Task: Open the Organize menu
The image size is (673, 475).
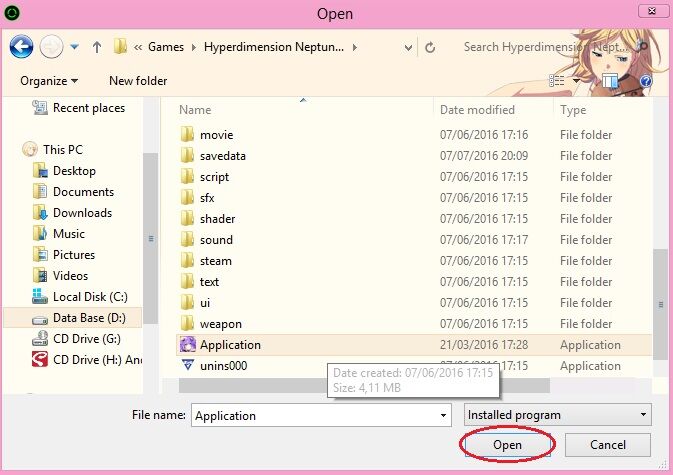Action: point(49,81)
